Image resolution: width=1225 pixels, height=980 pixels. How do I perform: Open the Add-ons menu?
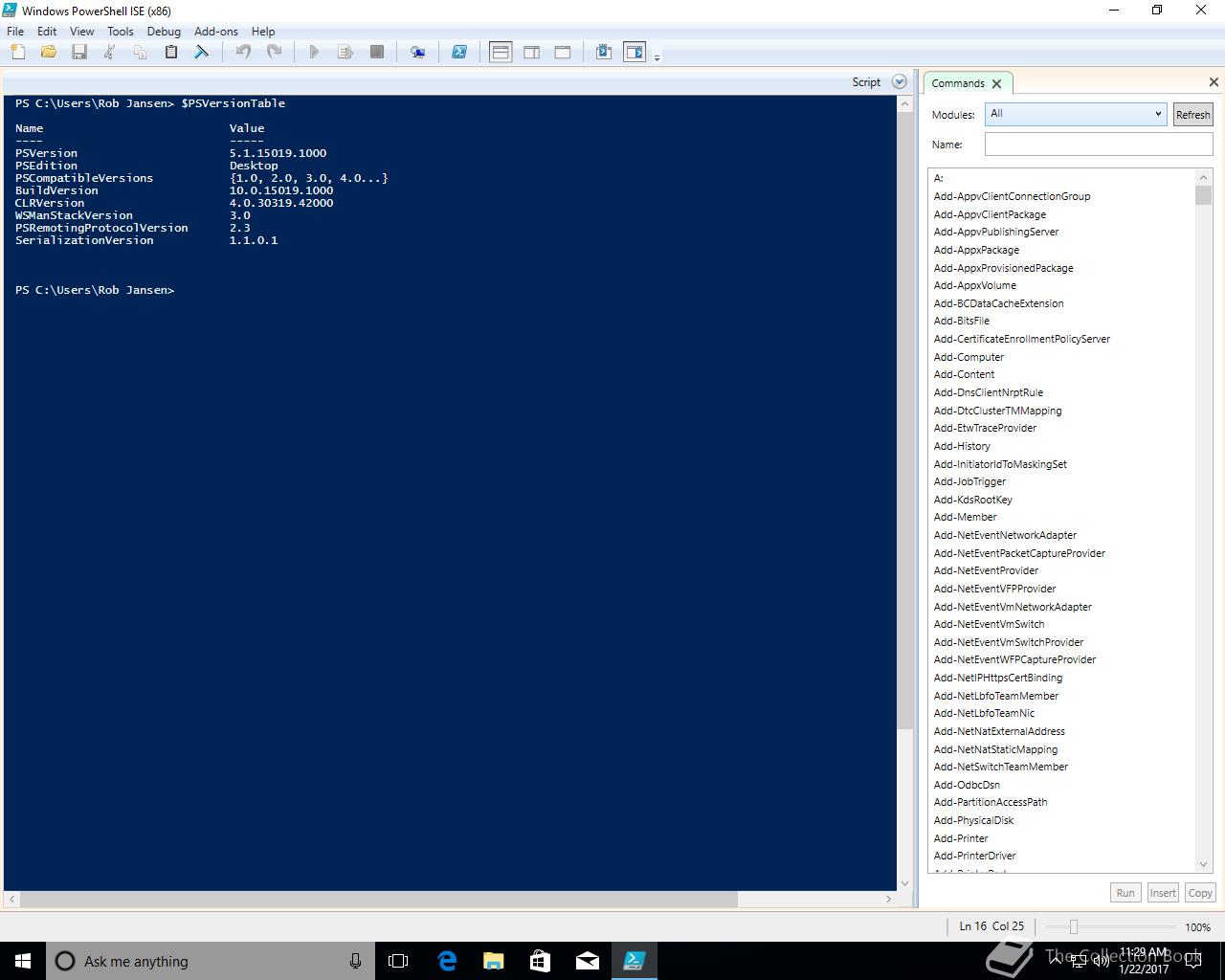215,32
